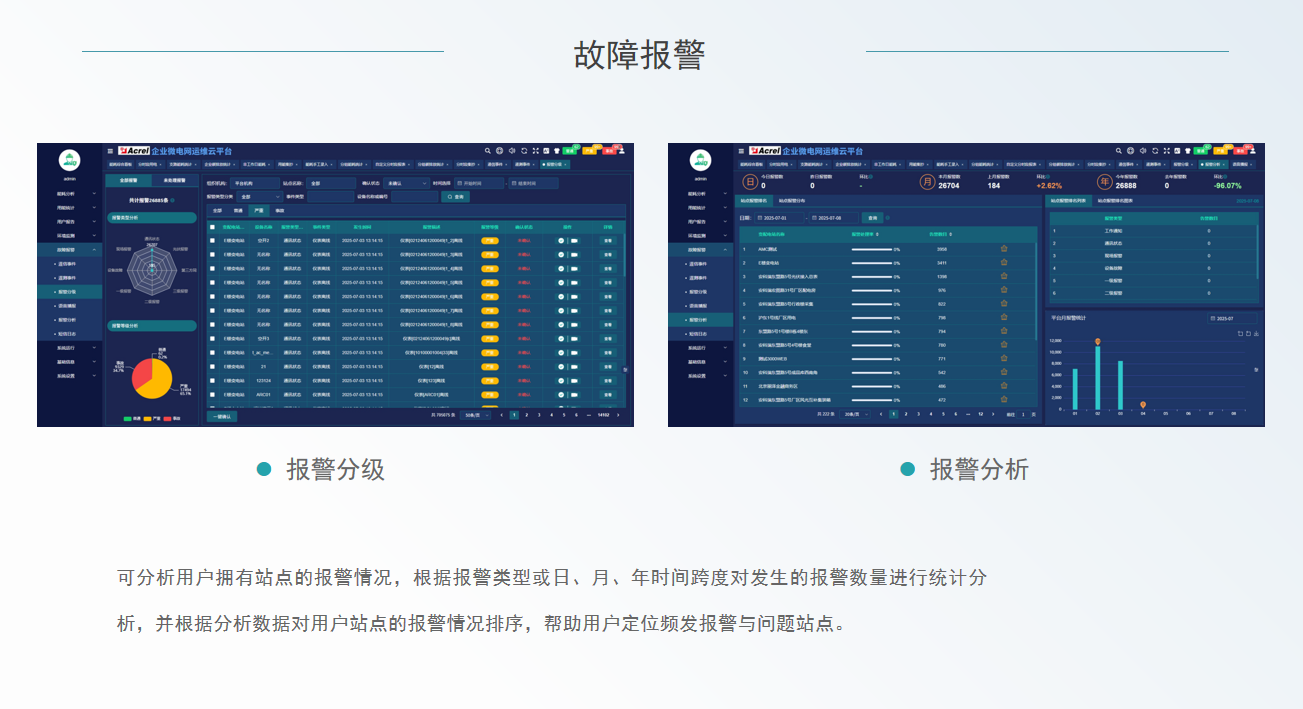The height and width of the screenshot is (709, 1303).
Task: Select checkbox for alarm row with device 123124
Action: (x=212, y=381)
